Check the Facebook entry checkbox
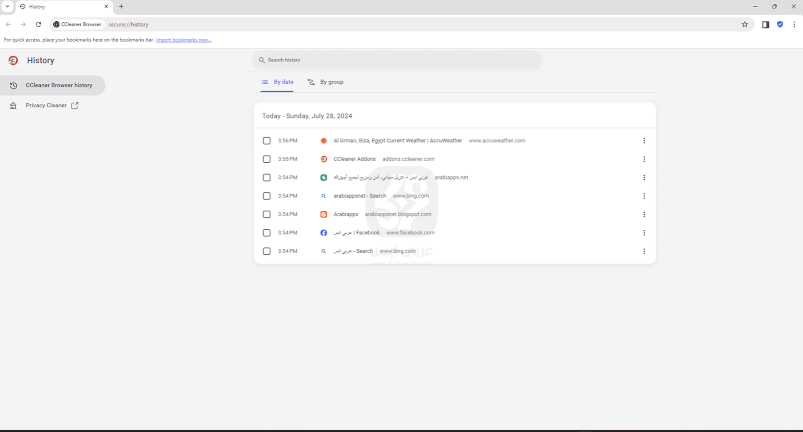The image size is (803, 432). pyautogui.click(x=267, y=233)
